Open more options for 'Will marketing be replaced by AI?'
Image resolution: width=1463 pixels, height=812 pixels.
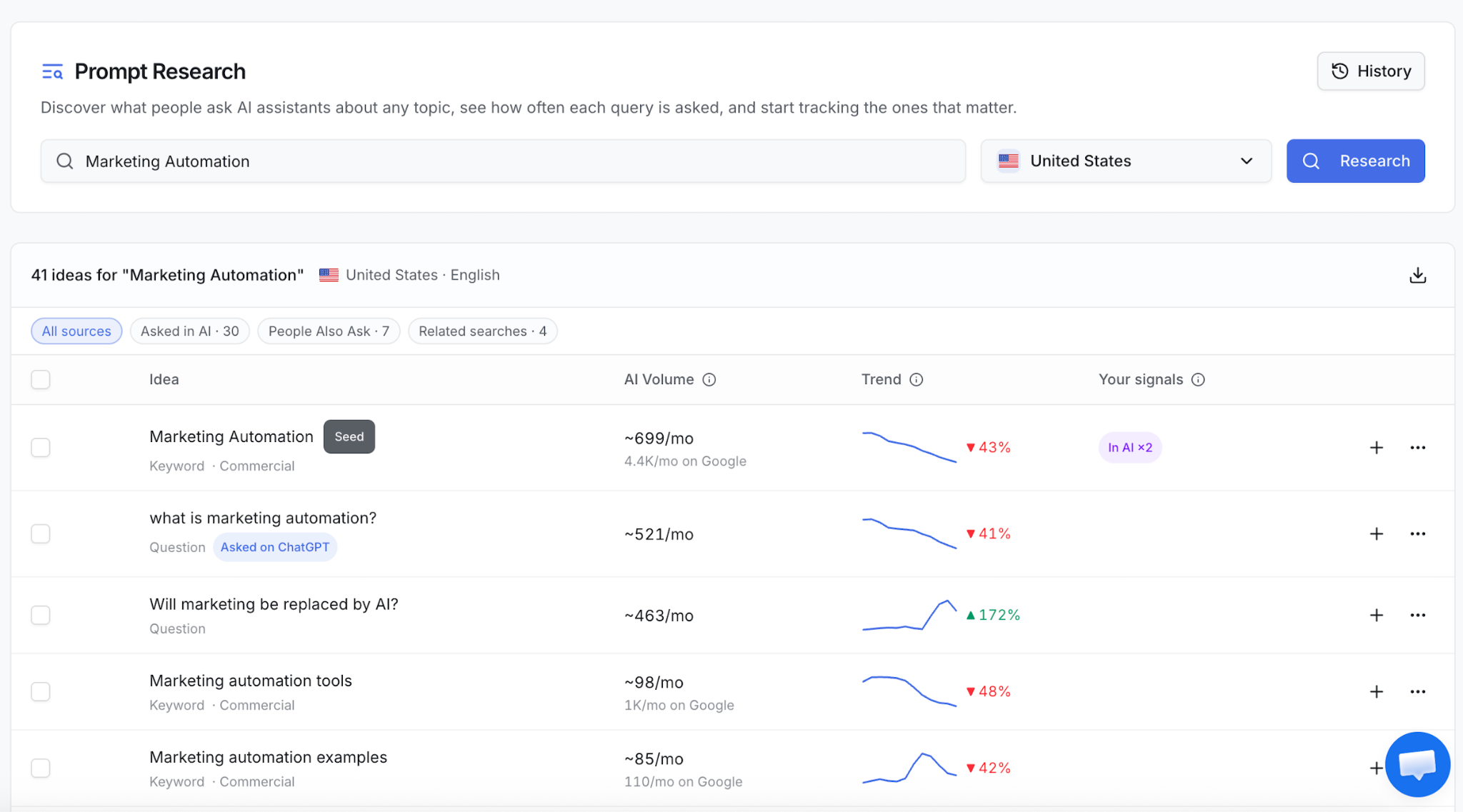[x=1417, y=615]
